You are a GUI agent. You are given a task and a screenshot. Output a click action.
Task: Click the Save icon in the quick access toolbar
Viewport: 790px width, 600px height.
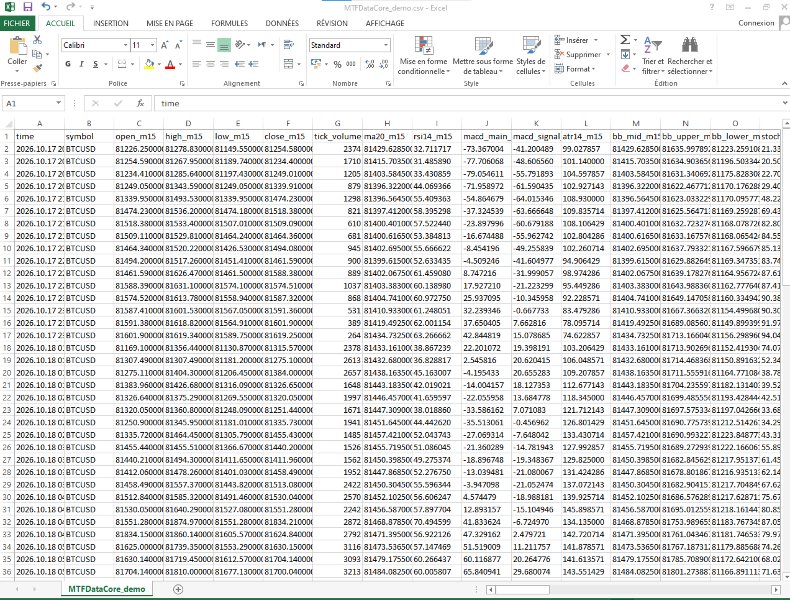click(27, 7)
